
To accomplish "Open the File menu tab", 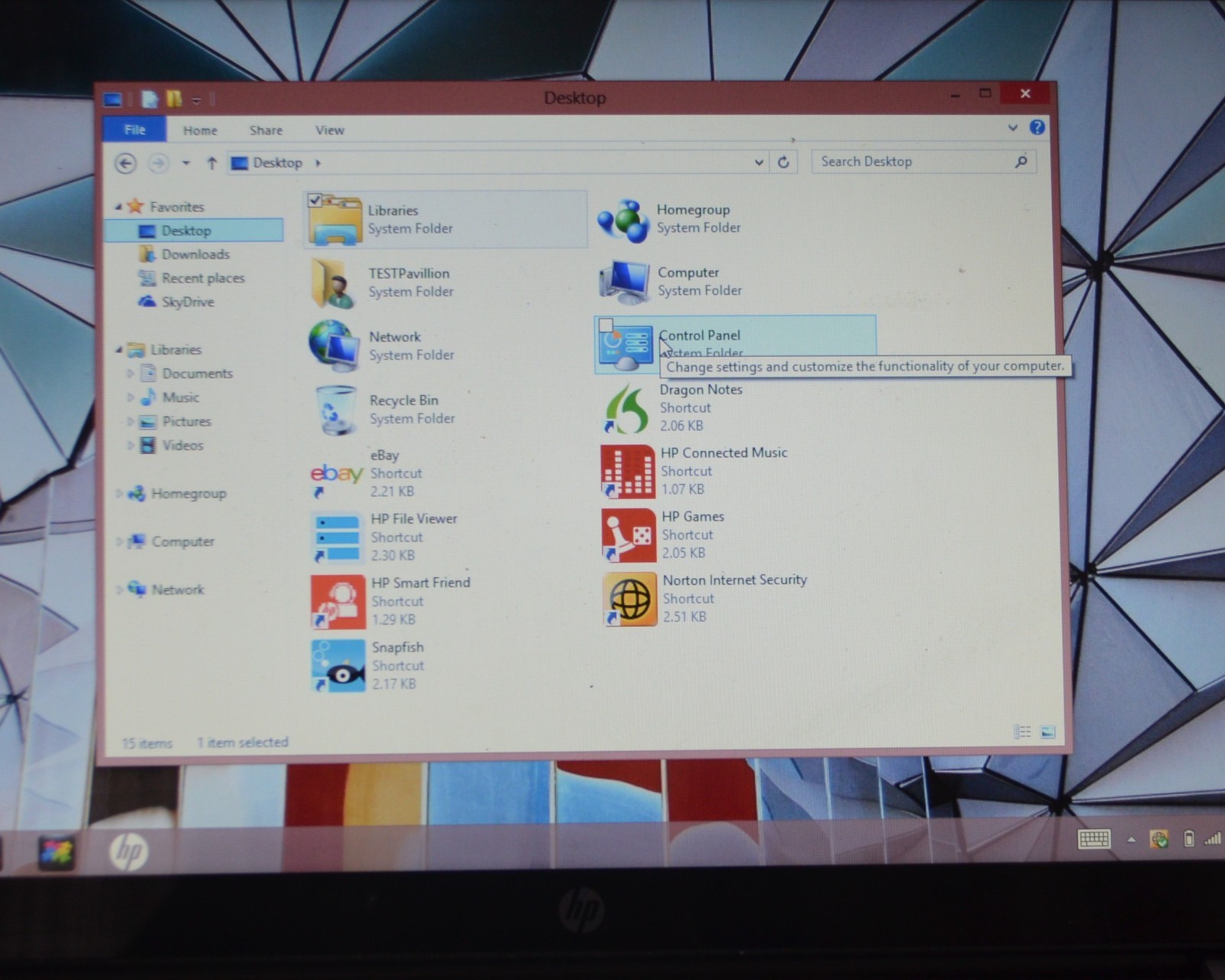I will pyautogui.click(x=135, y=129).
